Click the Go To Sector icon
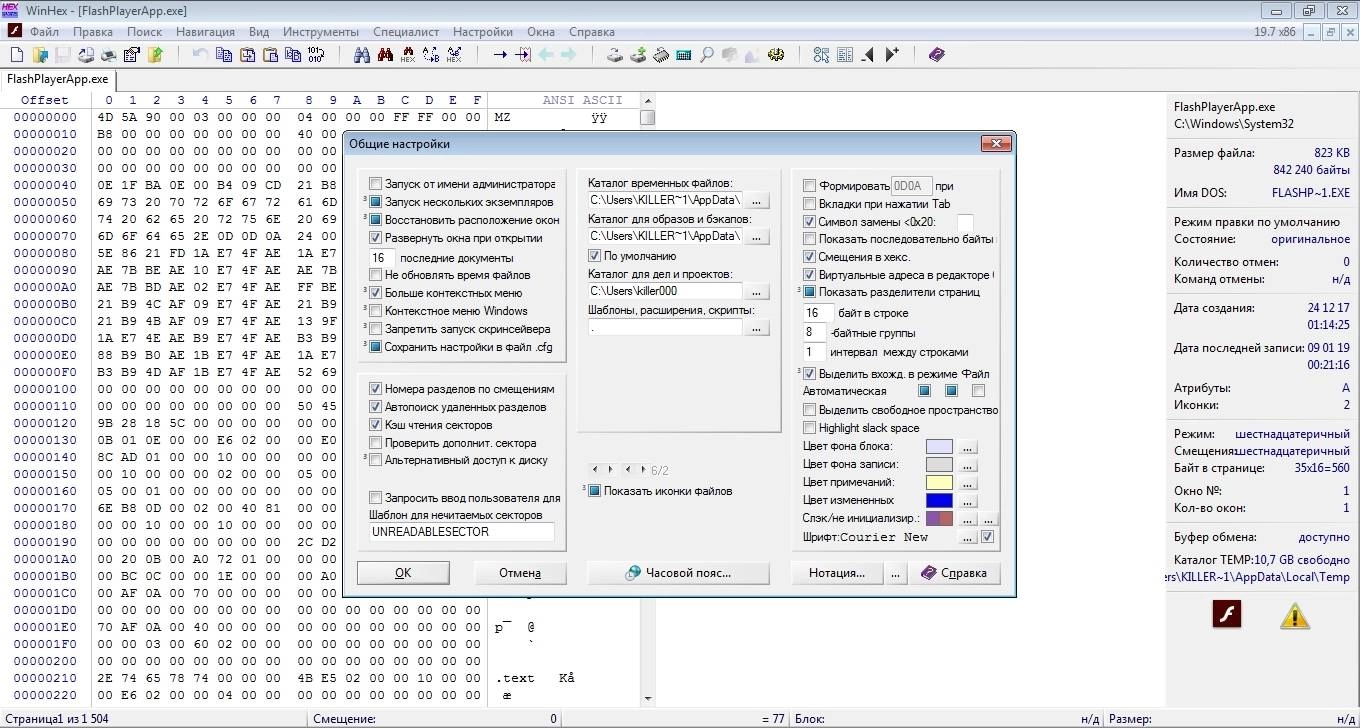 (x=523, y=55)
